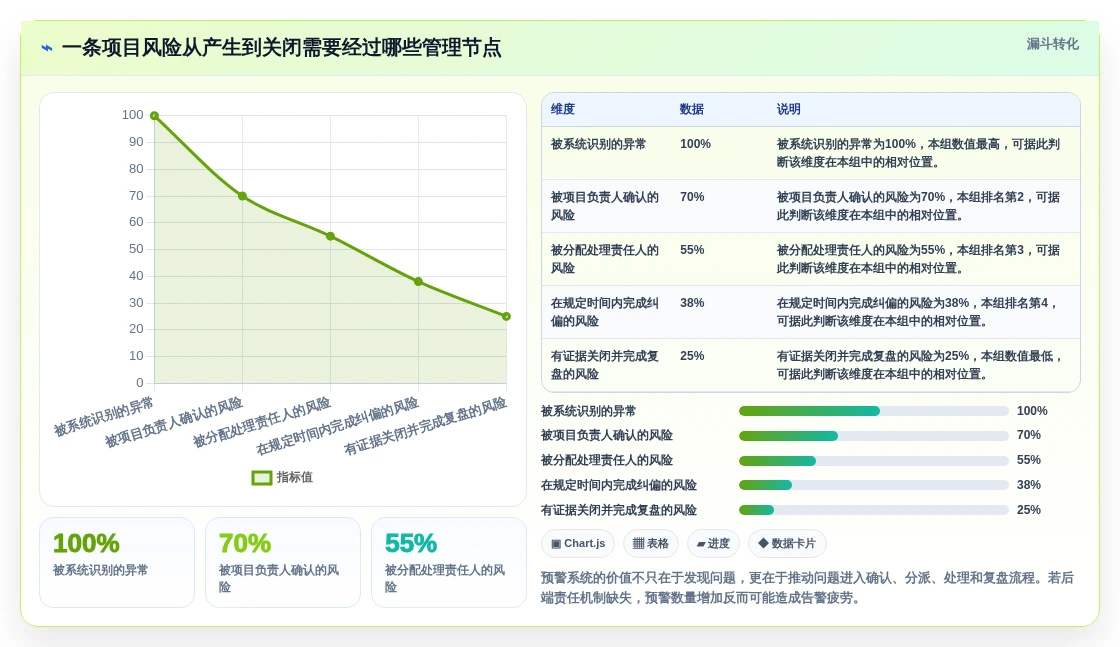
Task: Click the 漏斗转化 tag at top right
Action: 1052,44
